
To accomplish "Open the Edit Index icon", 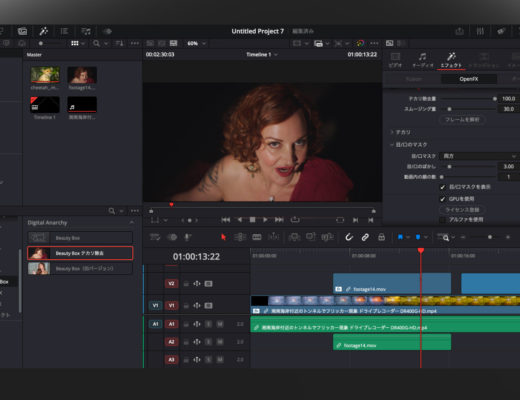I will 64,31.
